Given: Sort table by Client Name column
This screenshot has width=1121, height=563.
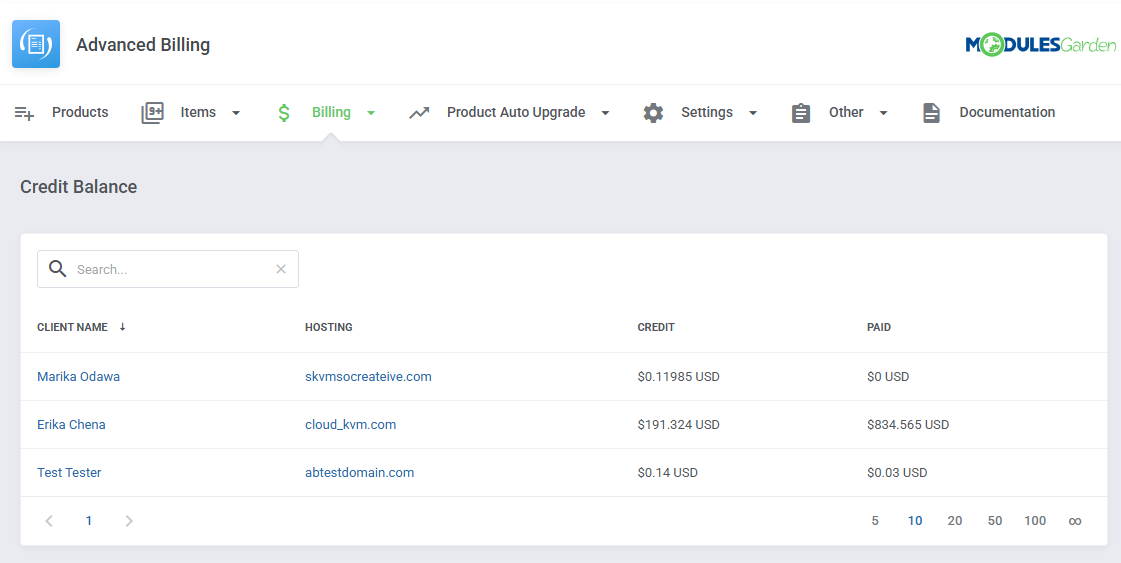Looking at the screenshot, I should pyautogui.click(x=72, y=327).
